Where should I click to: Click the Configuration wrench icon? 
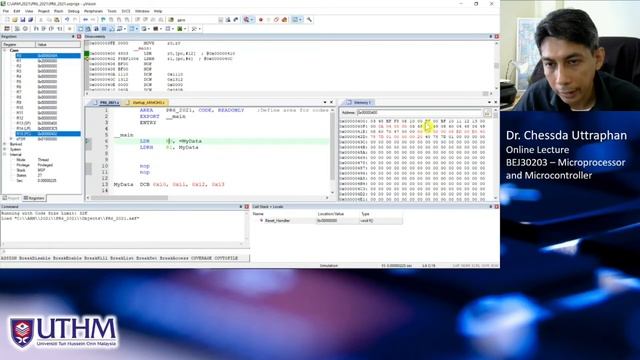click(x=309, y=20)
